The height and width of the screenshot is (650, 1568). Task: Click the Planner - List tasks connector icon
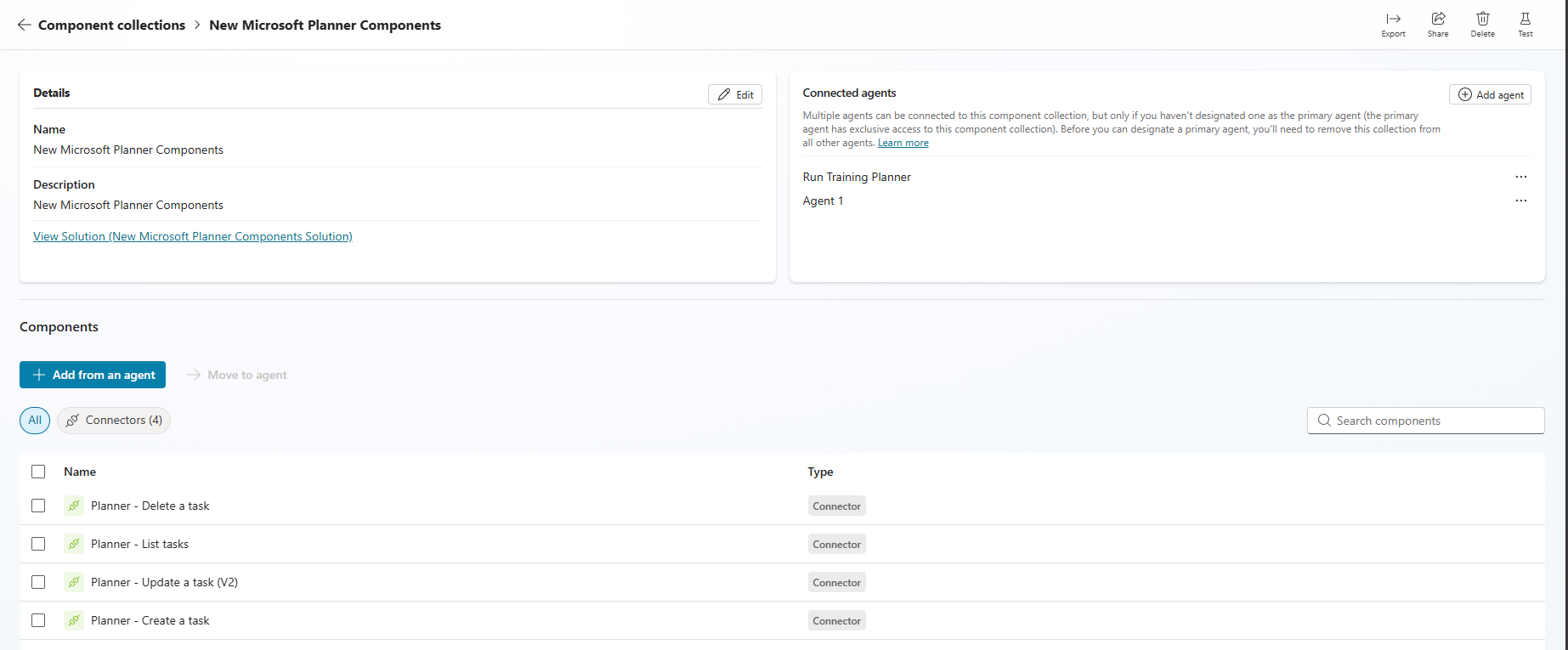click(74, 544)
